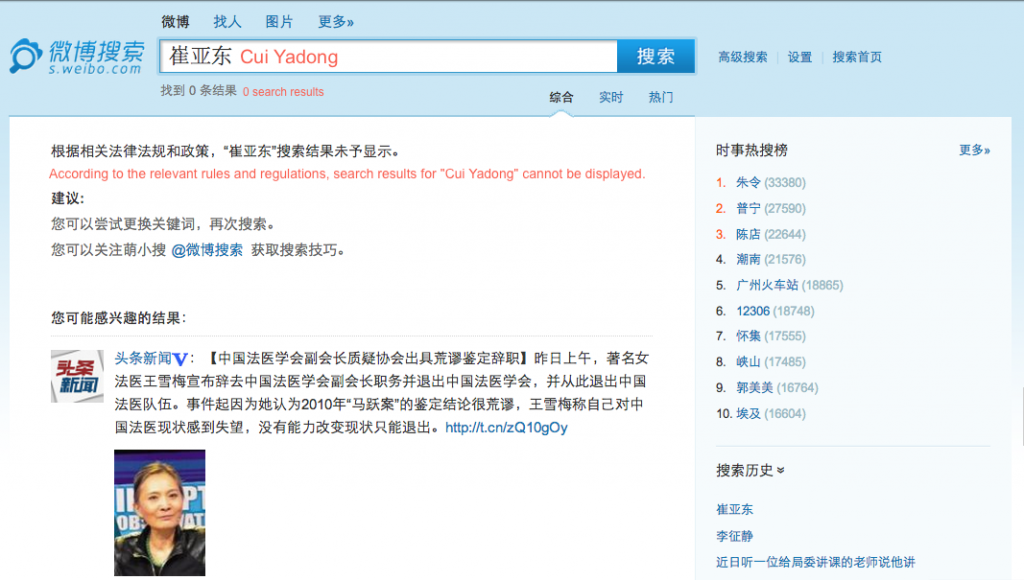Screen dimensions: 1024x580
Task: Collapse the 搜索历史 section chevron
Action: click(x=781, y=470)
